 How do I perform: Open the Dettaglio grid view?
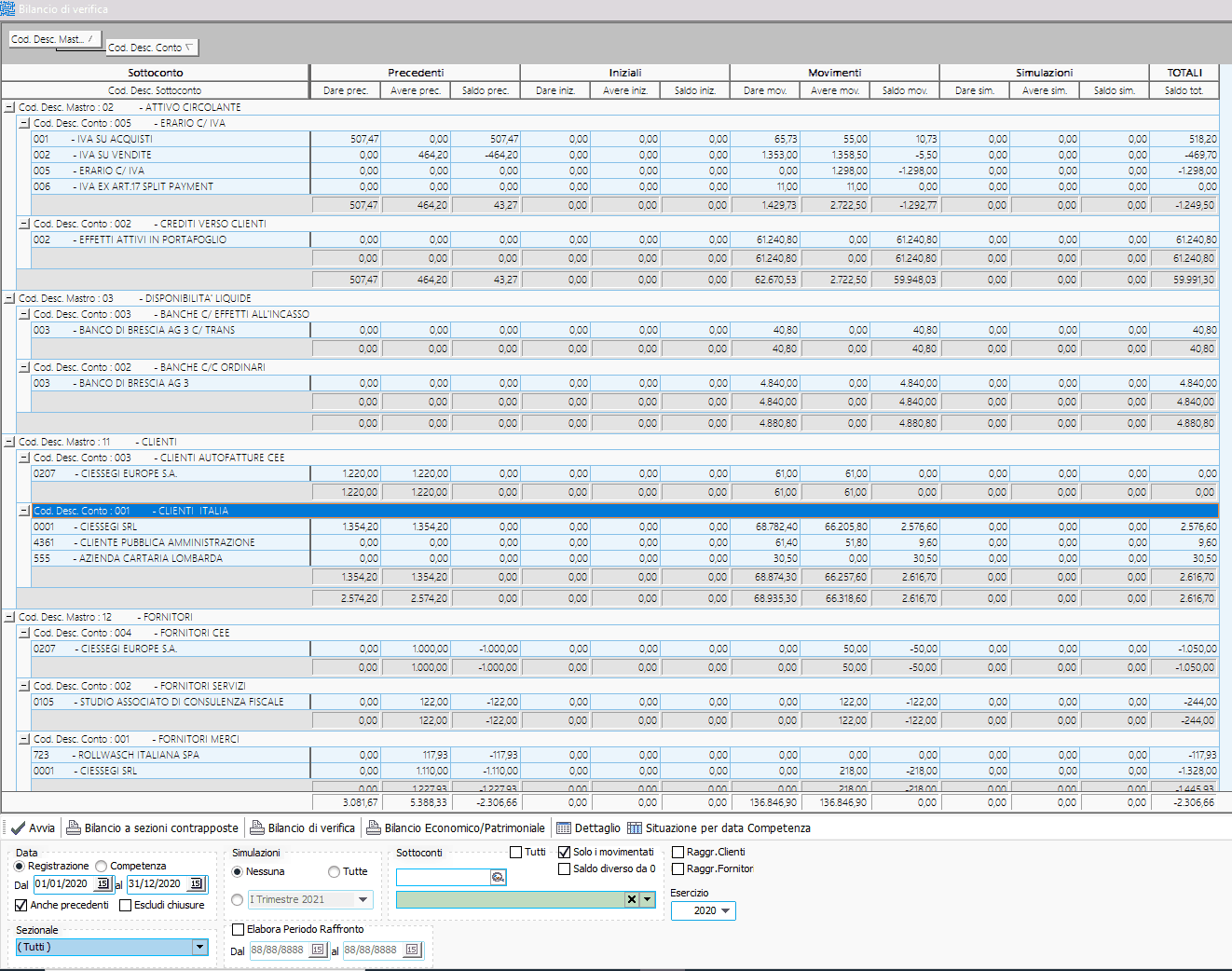tap(588, 827)
